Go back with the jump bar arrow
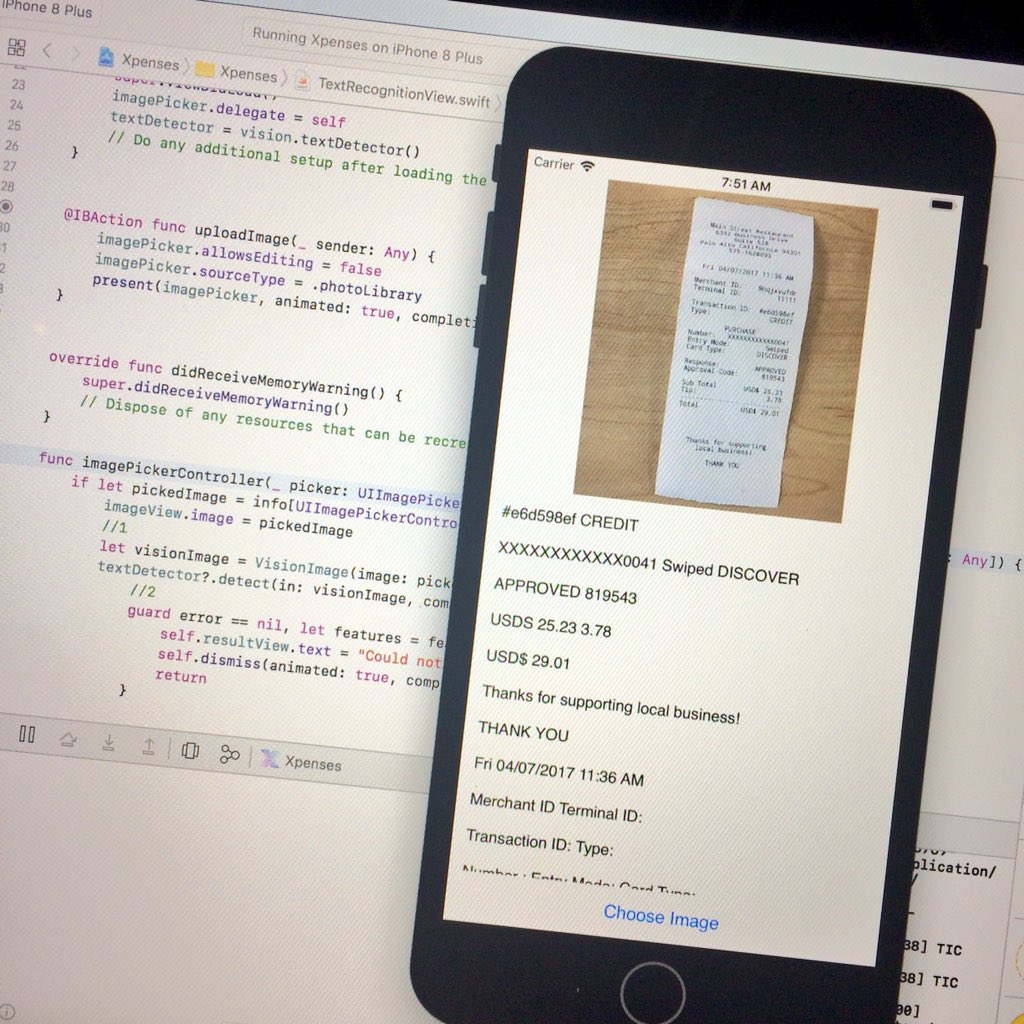 coord(47,50)
